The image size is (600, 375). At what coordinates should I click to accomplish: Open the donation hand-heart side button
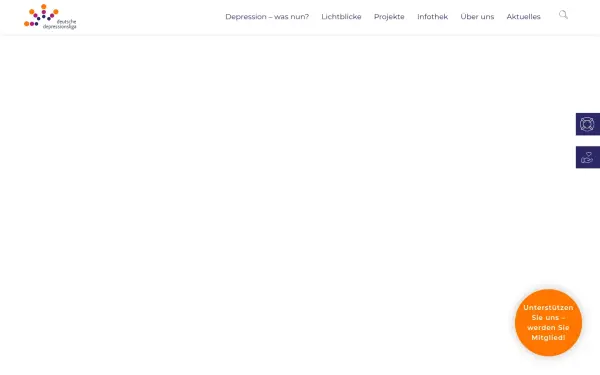(588, 157)
